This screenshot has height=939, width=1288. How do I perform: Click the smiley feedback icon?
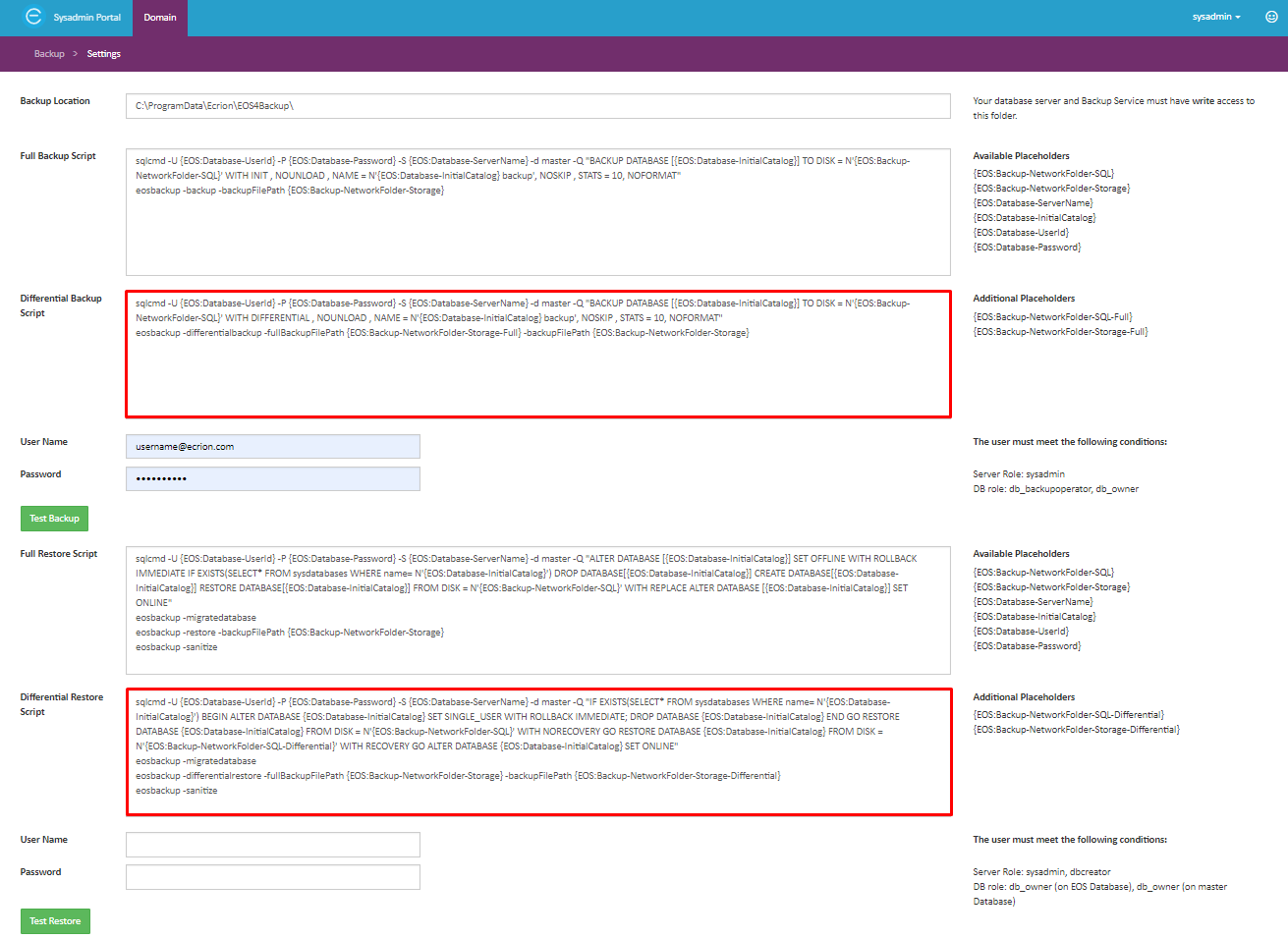[x=1271, y=17]
